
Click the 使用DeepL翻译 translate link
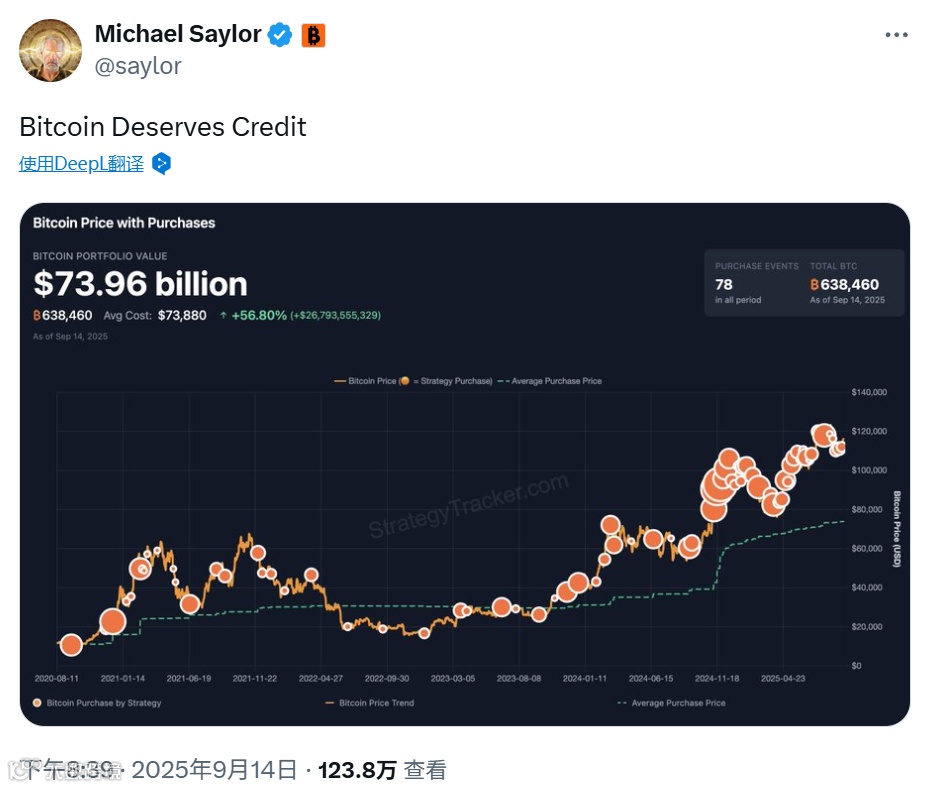pos(81,163)
